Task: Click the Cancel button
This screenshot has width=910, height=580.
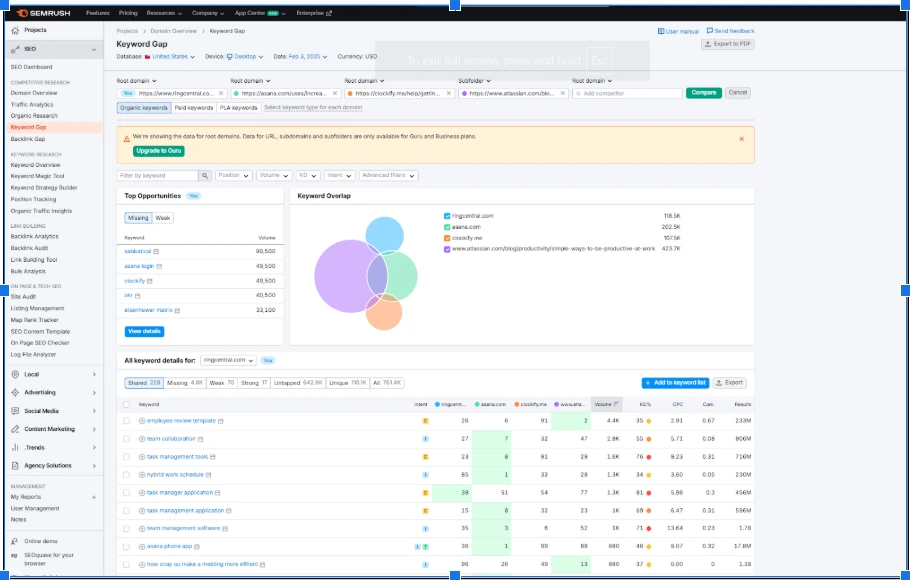Action: tap(738, 93)
